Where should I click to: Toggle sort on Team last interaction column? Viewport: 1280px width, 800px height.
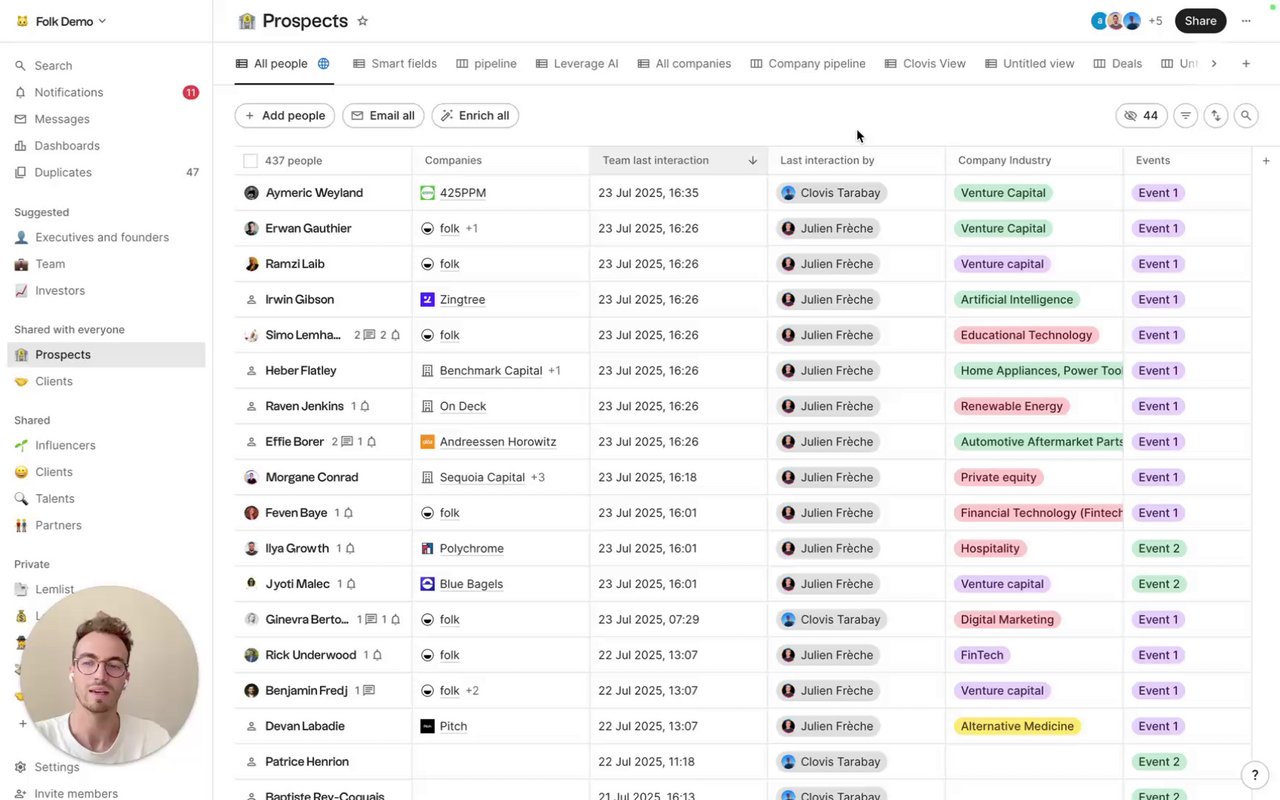[x=752, y=160]
